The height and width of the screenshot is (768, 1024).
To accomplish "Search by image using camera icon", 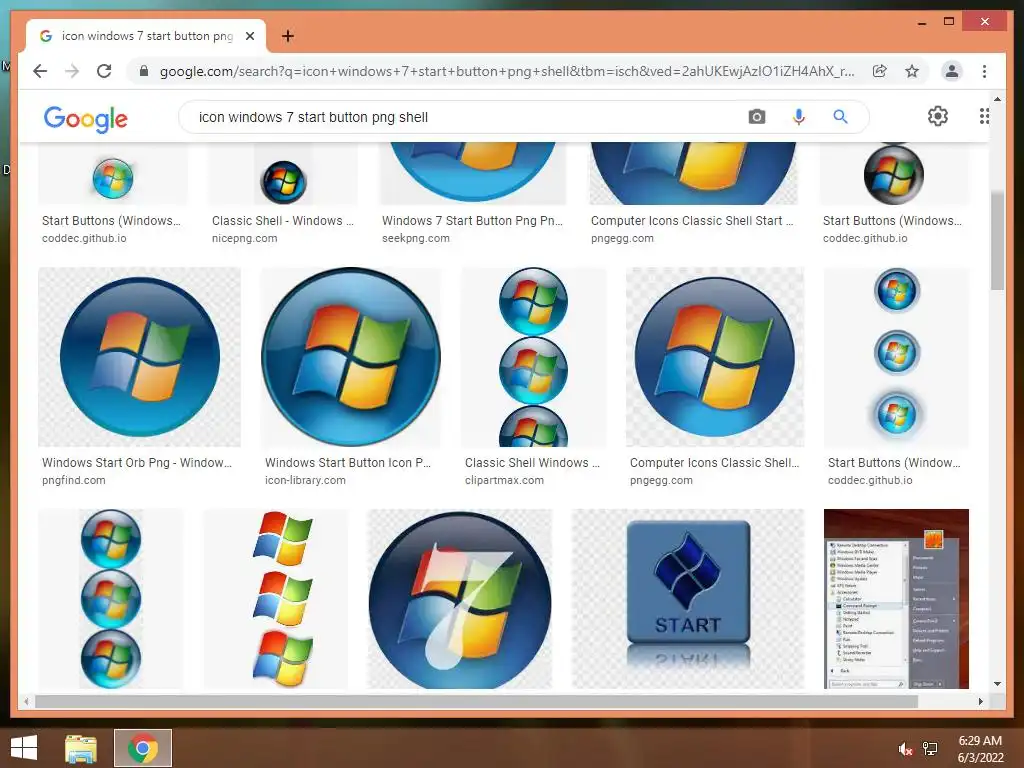I will (757, 117).
